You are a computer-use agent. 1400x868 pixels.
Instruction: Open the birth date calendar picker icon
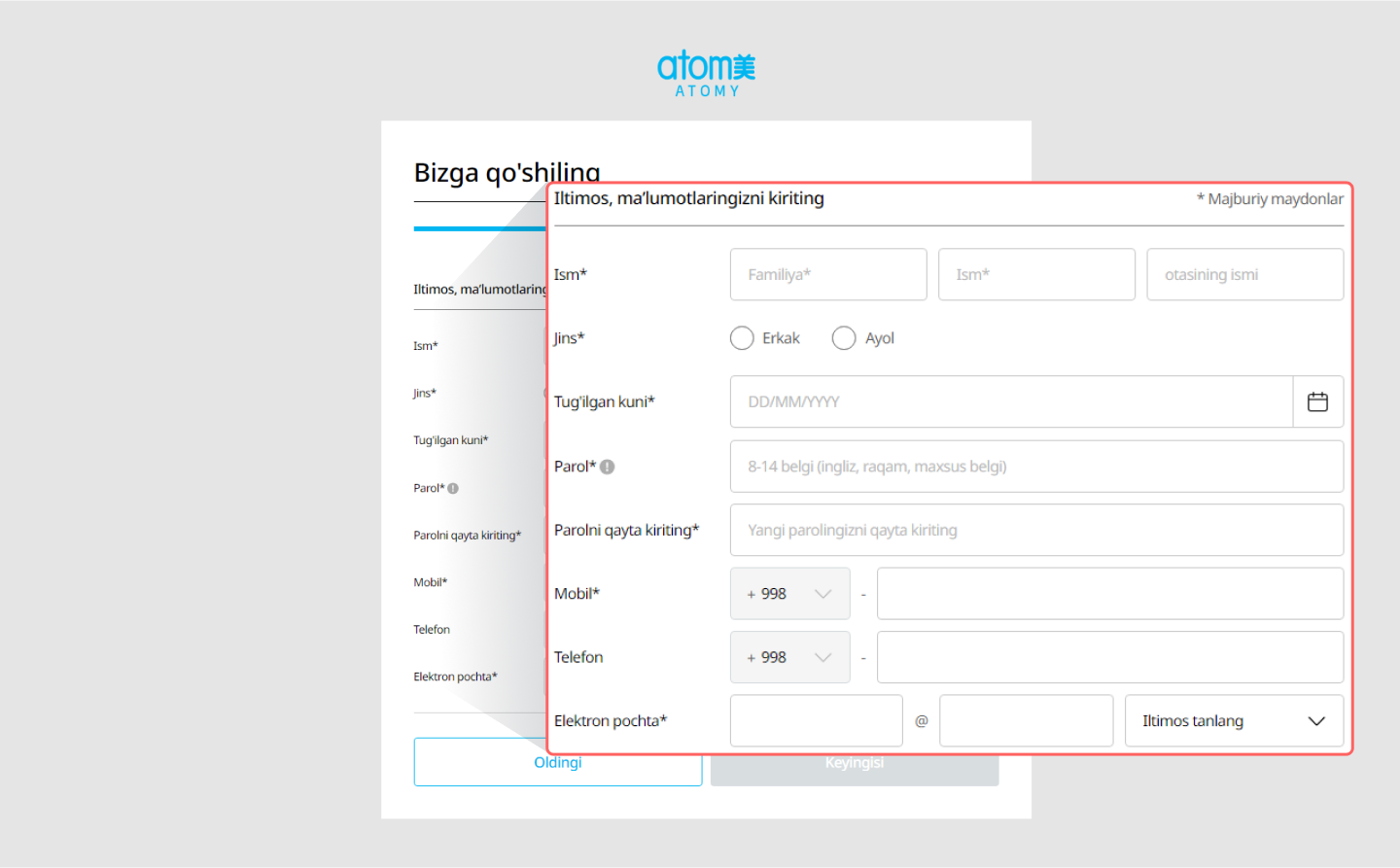tap(1317, 401)
